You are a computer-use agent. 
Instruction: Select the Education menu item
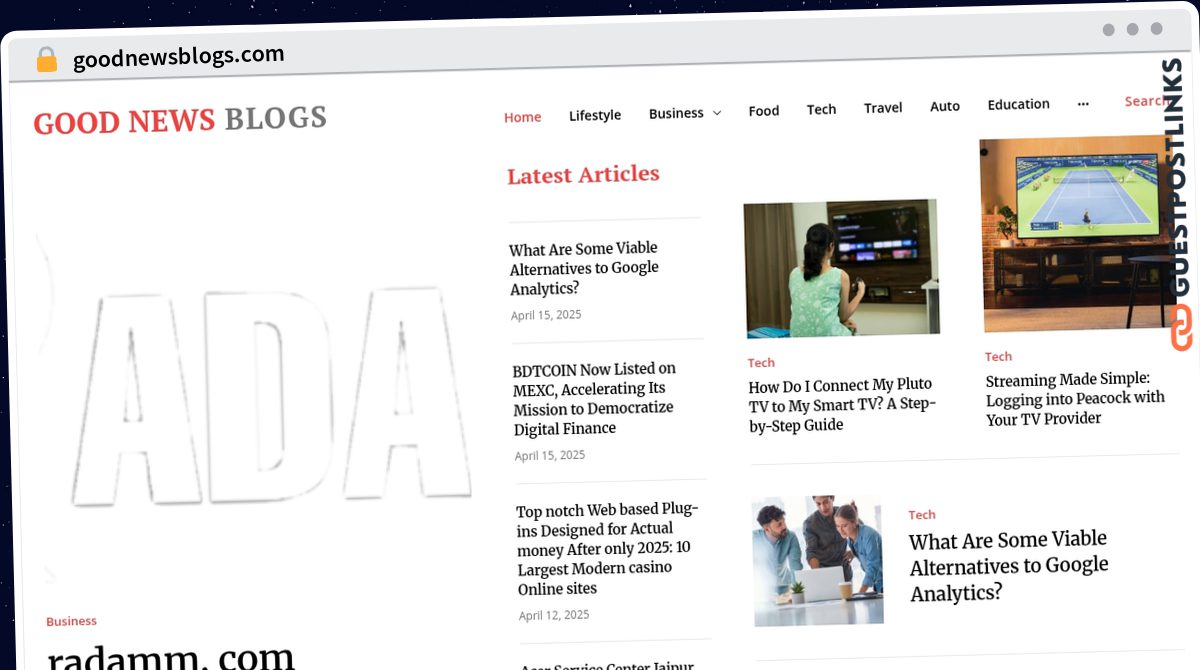click(1018, 104)
